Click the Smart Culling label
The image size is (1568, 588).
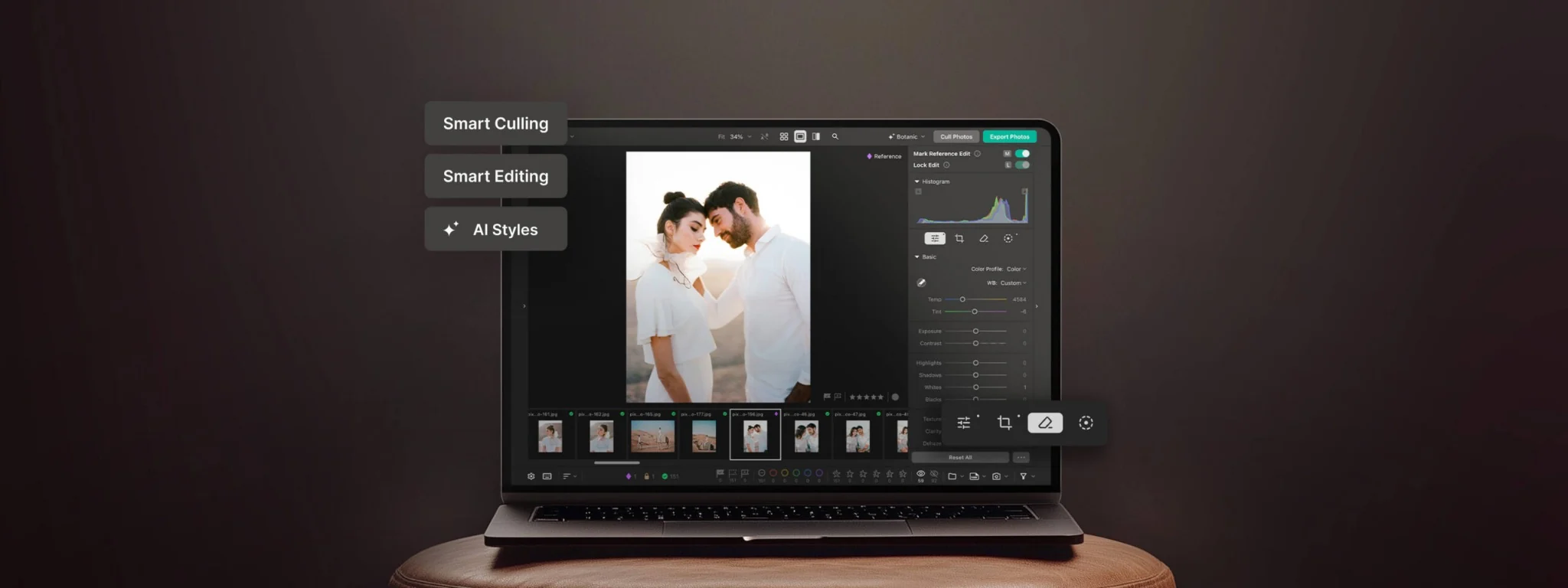tap(496, 123)
